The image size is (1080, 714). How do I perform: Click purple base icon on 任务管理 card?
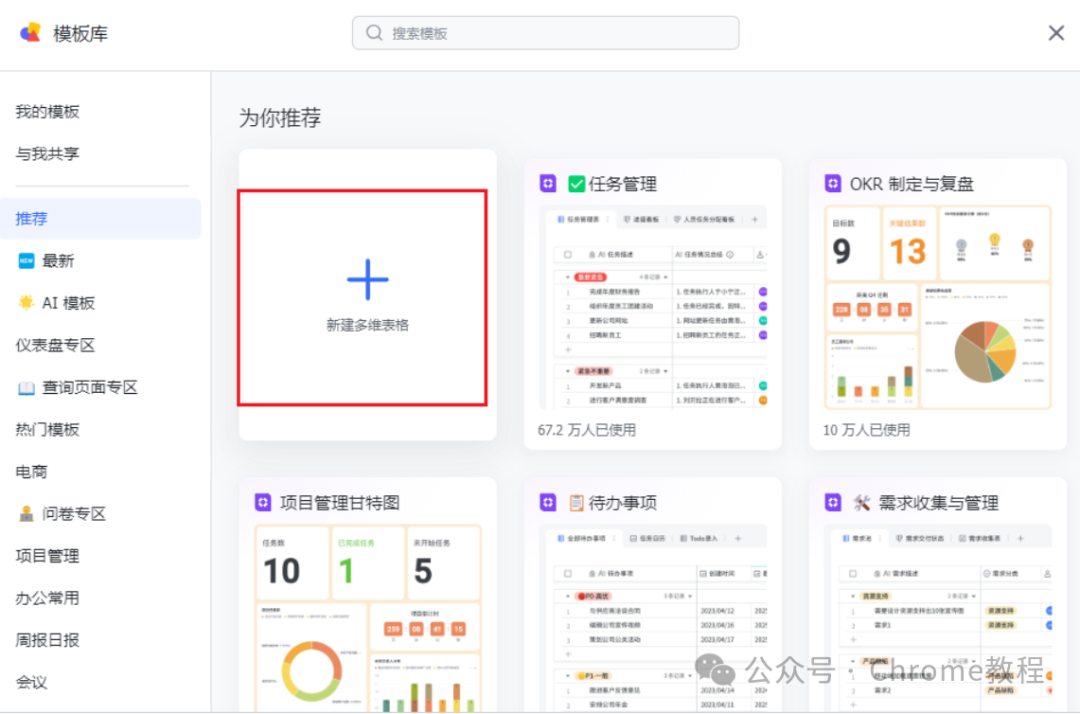tap(548, 184)
